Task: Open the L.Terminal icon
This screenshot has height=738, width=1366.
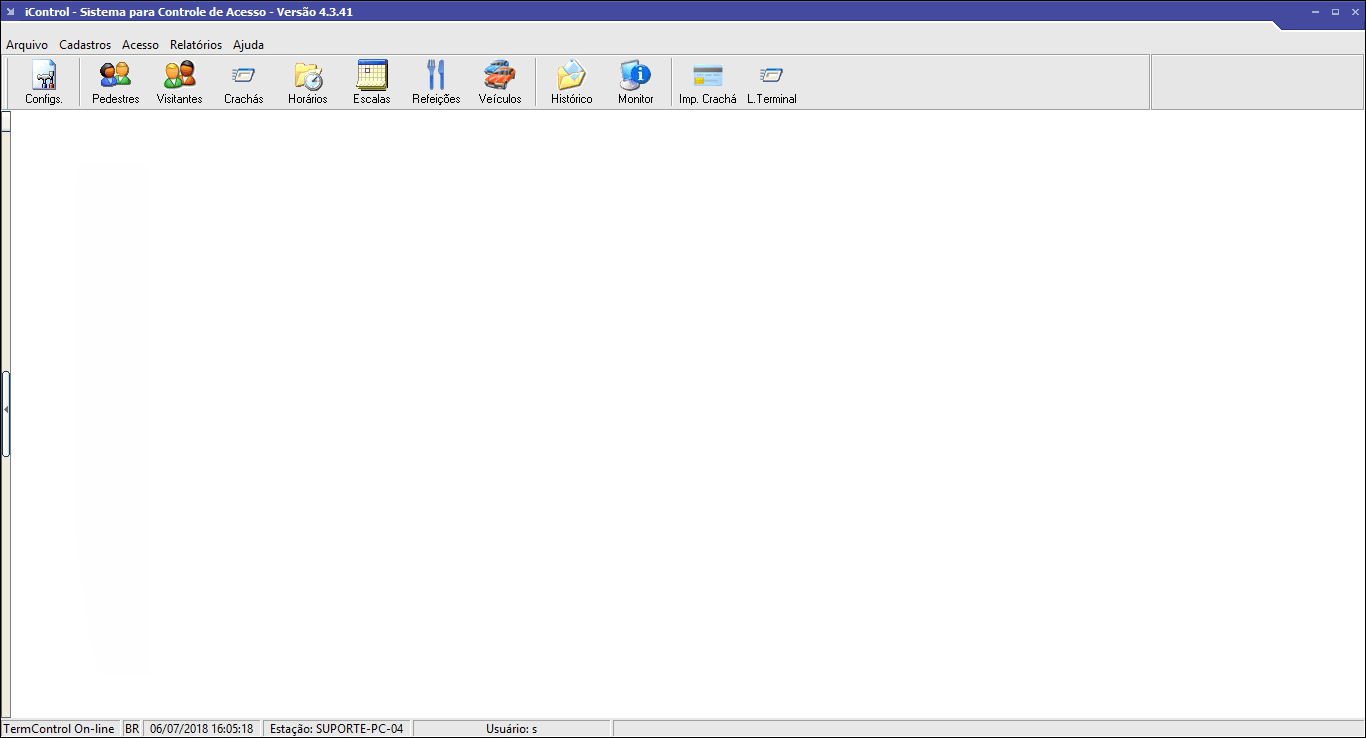Action: [772, 82]
